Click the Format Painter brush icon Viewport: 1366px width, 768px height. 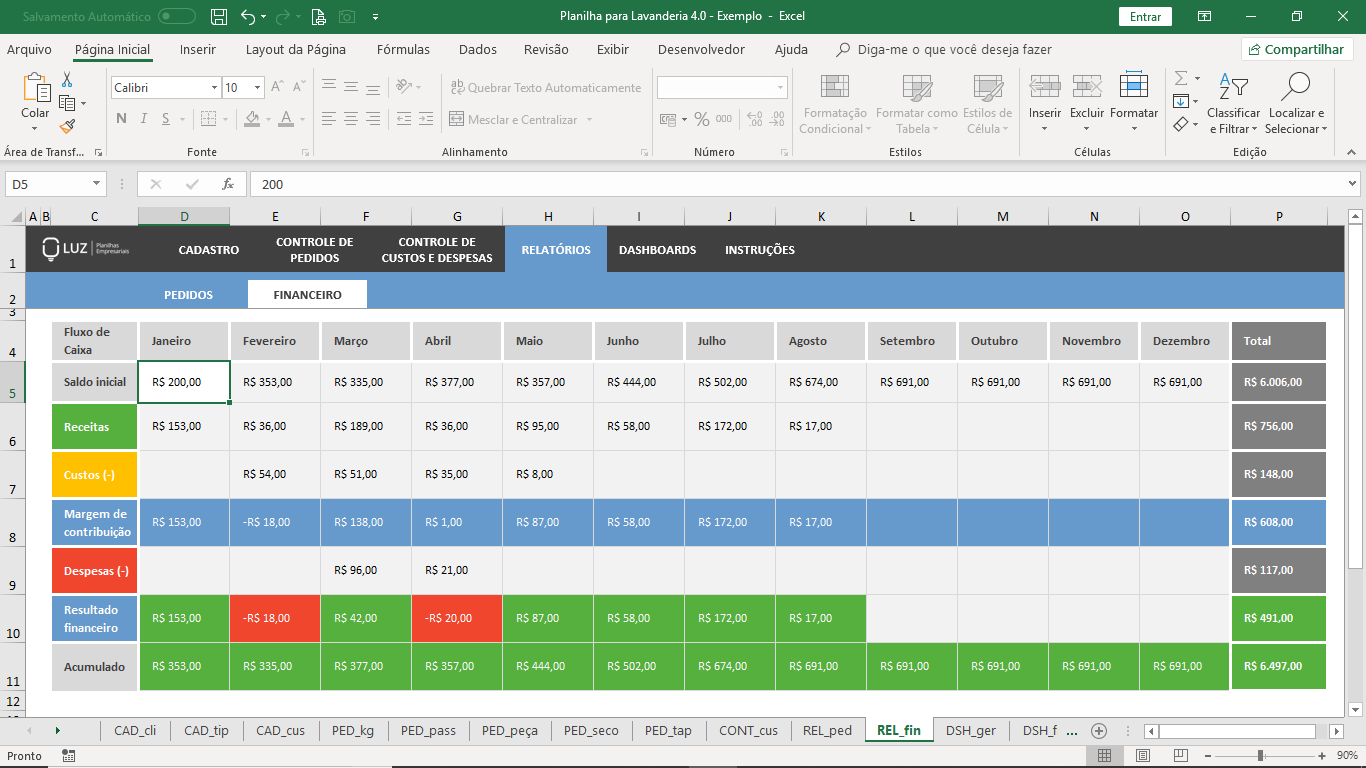(67, 127)
